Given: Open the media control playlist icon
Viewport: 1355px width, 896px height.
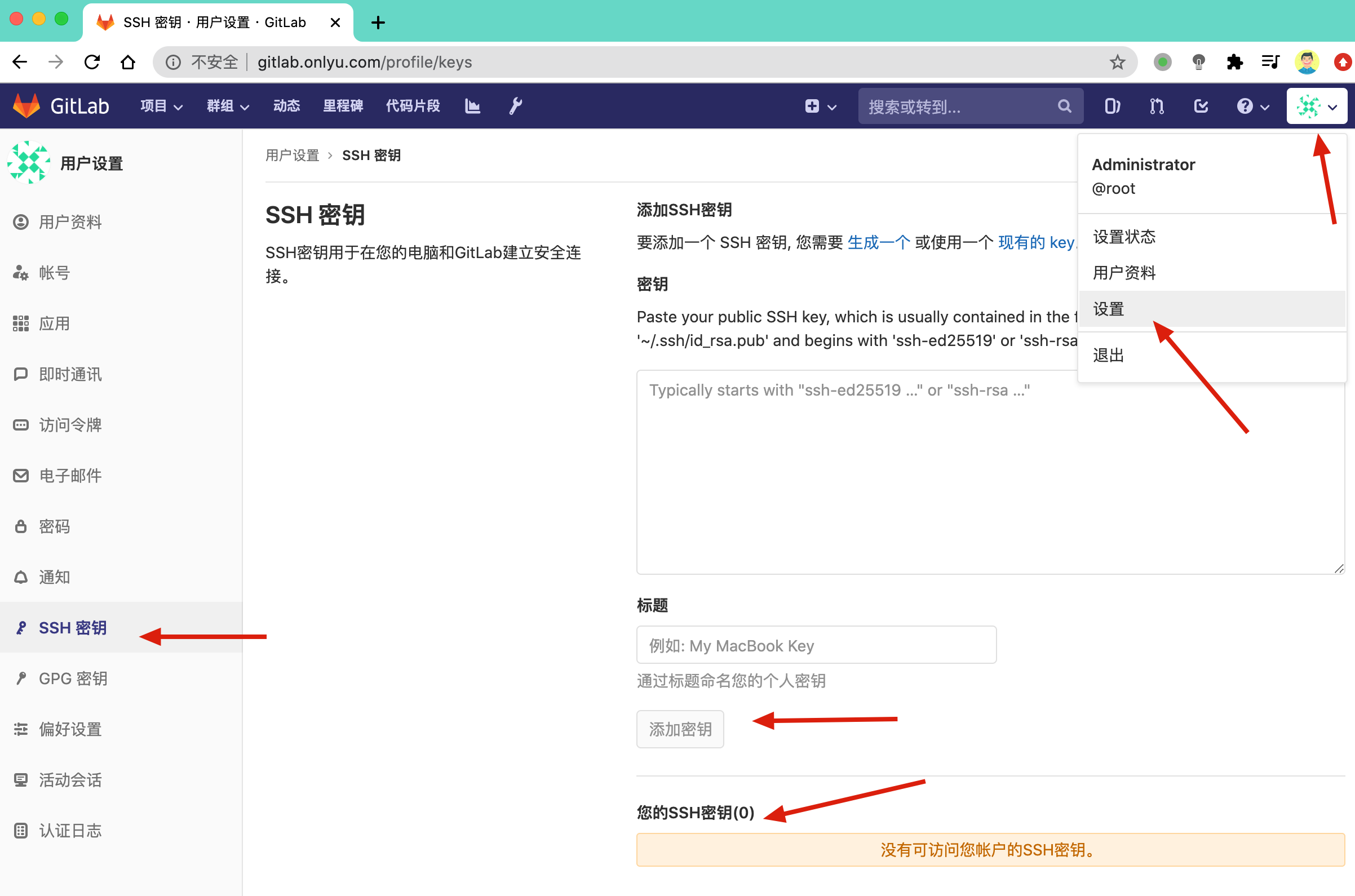Looking at the screenshot, I should (x=1270, y=62).
